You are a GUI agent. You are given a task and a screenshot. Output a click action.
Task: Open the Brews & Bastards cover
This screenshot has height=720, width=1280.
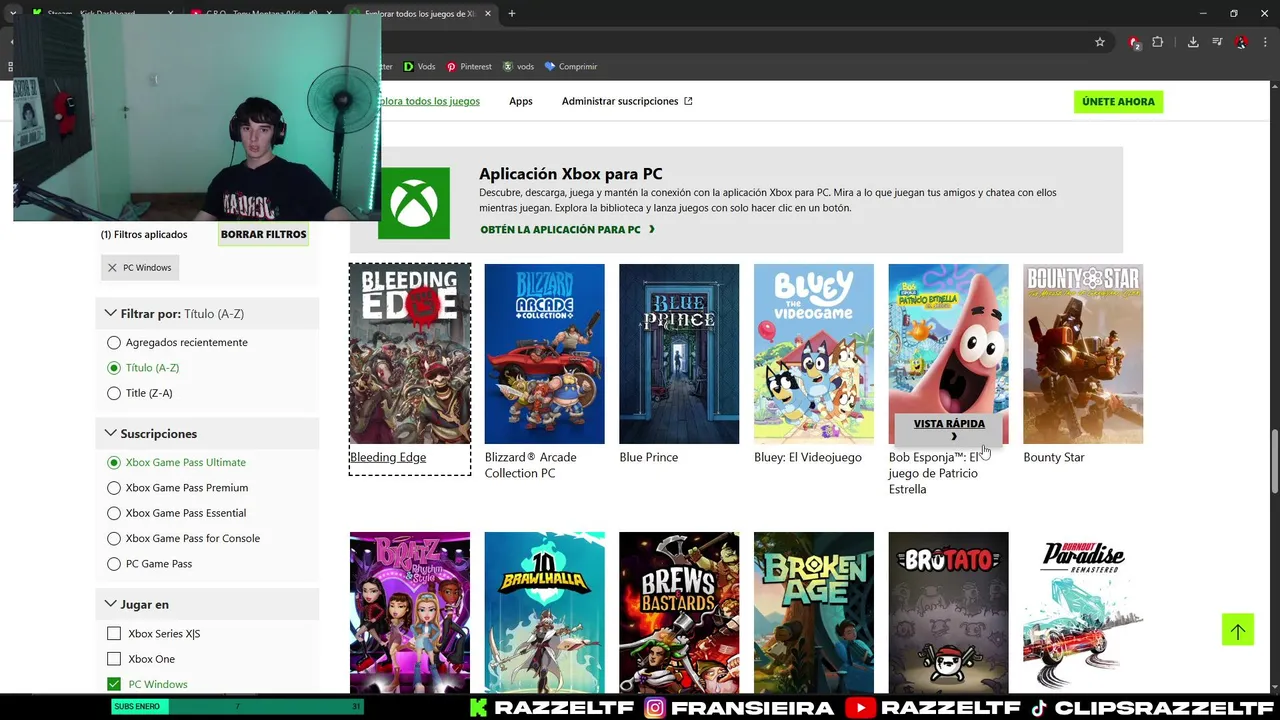(679, 612)
